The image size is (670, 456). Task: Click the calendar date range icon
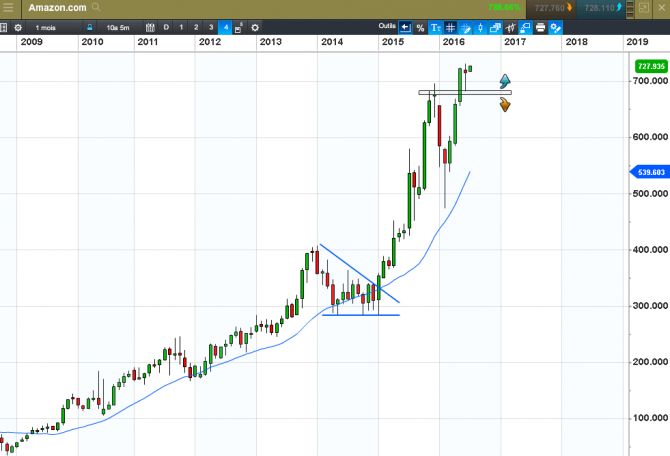[x=150, y=28]
